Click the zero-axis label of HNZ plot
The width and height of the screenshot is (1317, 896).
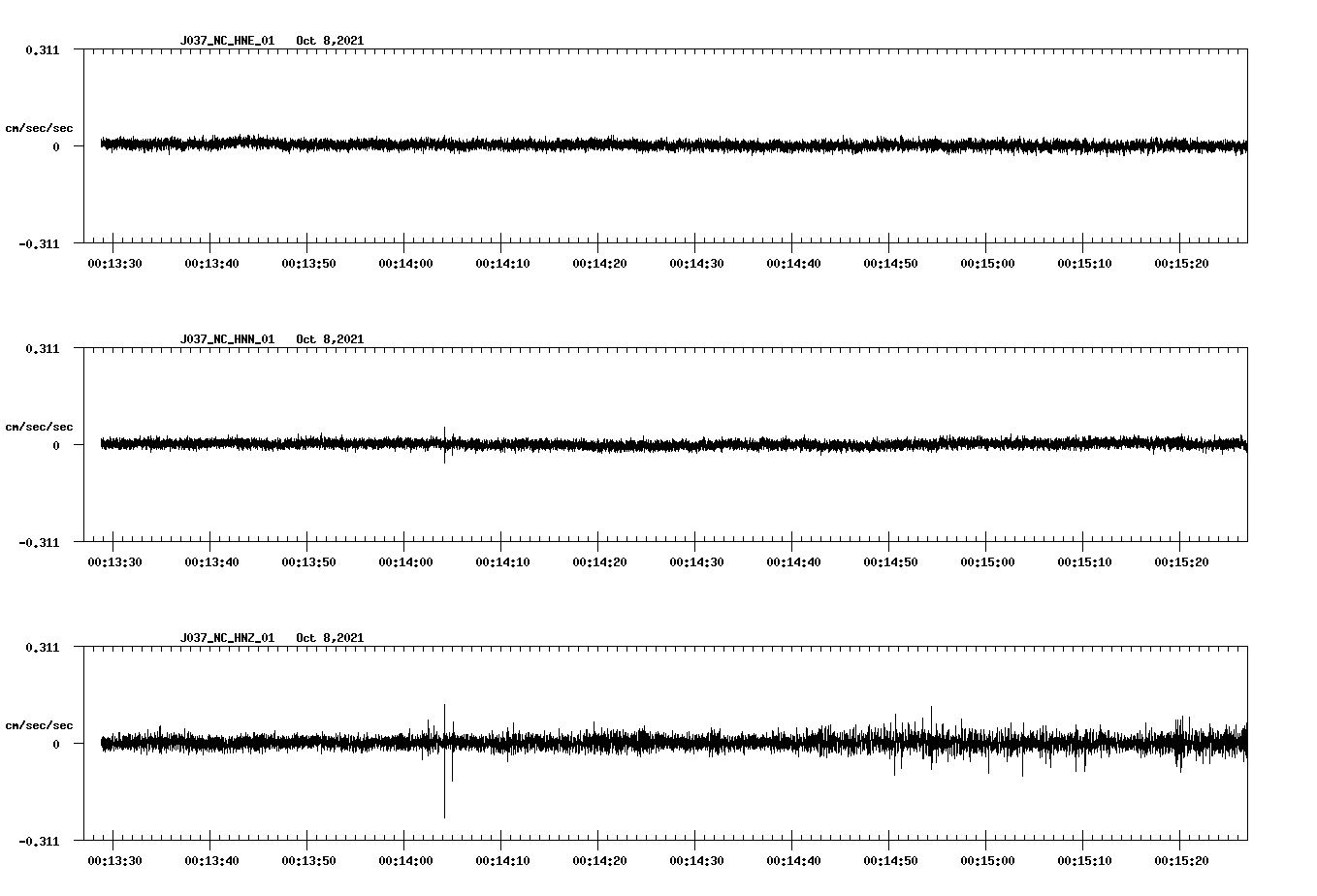pos(56,744)
